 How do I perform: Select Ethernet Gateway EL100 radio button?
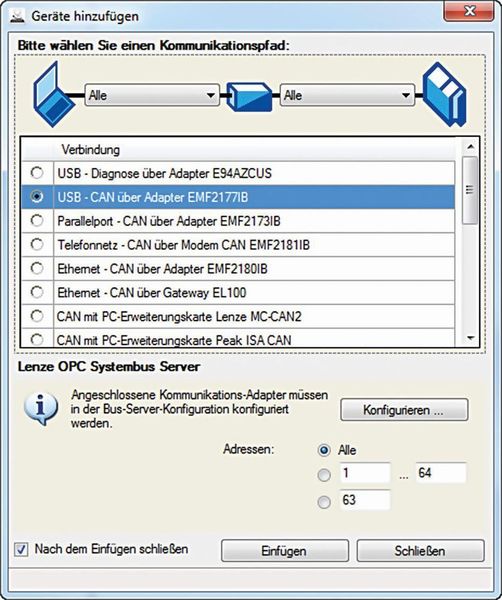[x=37, y=292]
